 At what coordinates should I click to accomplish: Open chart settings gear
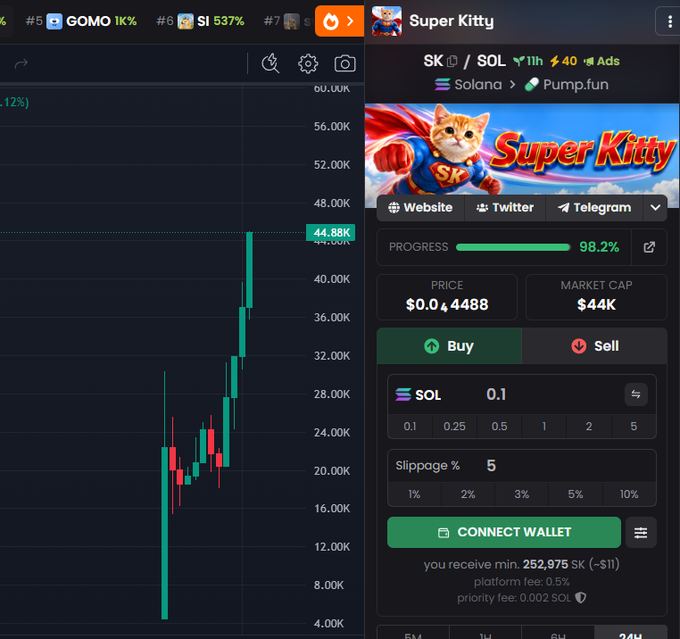[x=308, y=64]
